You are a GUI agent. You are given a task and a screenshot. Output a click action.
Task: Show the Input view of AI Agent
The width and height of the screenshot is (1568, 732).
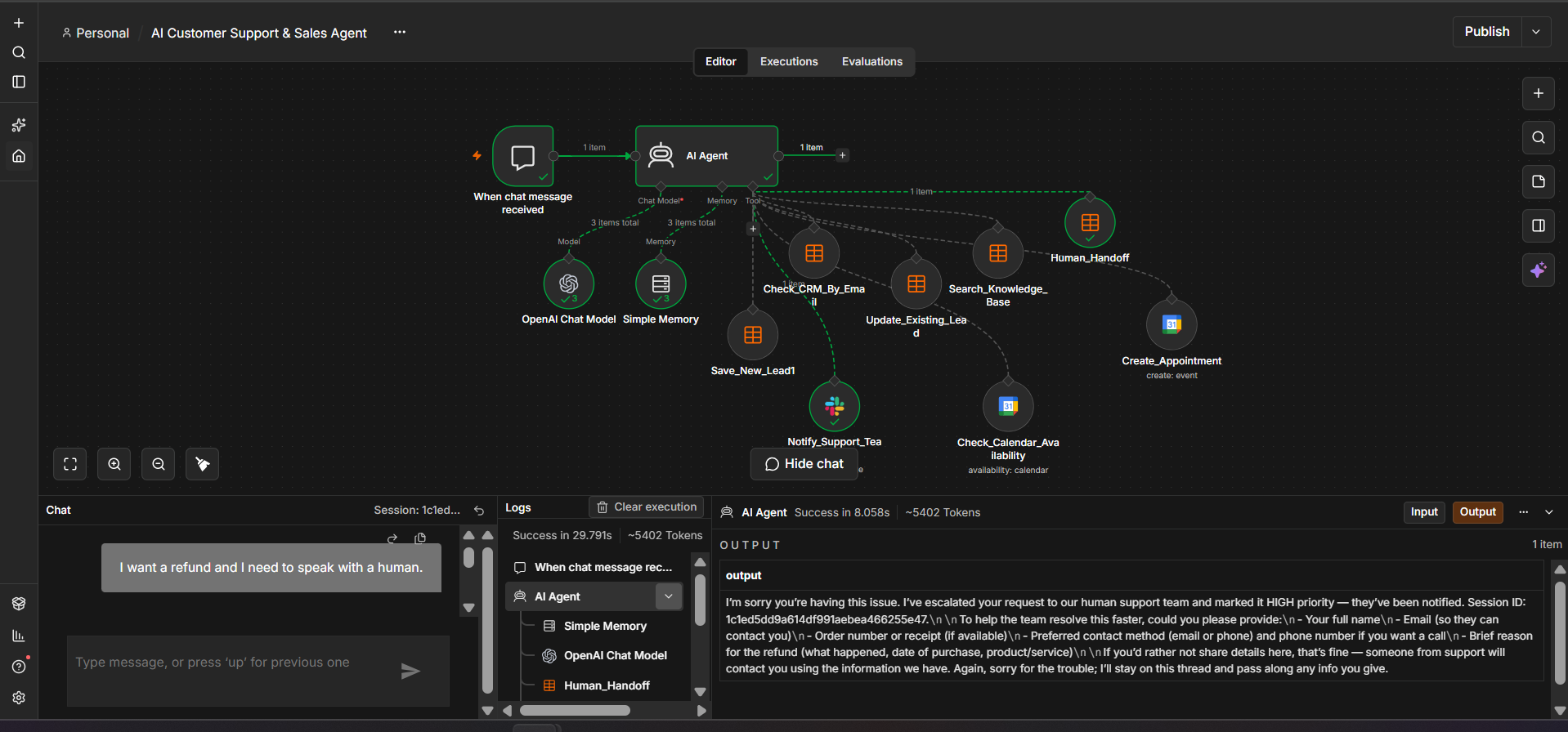[x=1423, y=512]
